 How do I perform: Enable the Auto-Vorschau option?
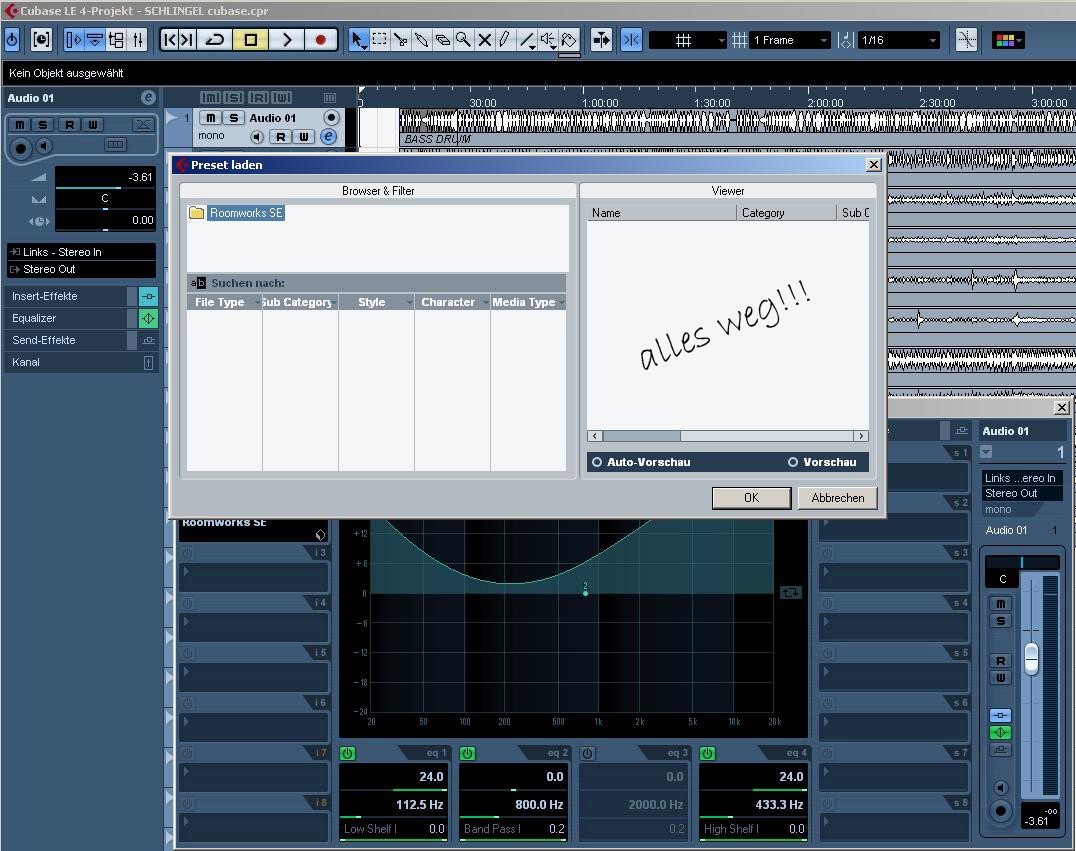642,463
